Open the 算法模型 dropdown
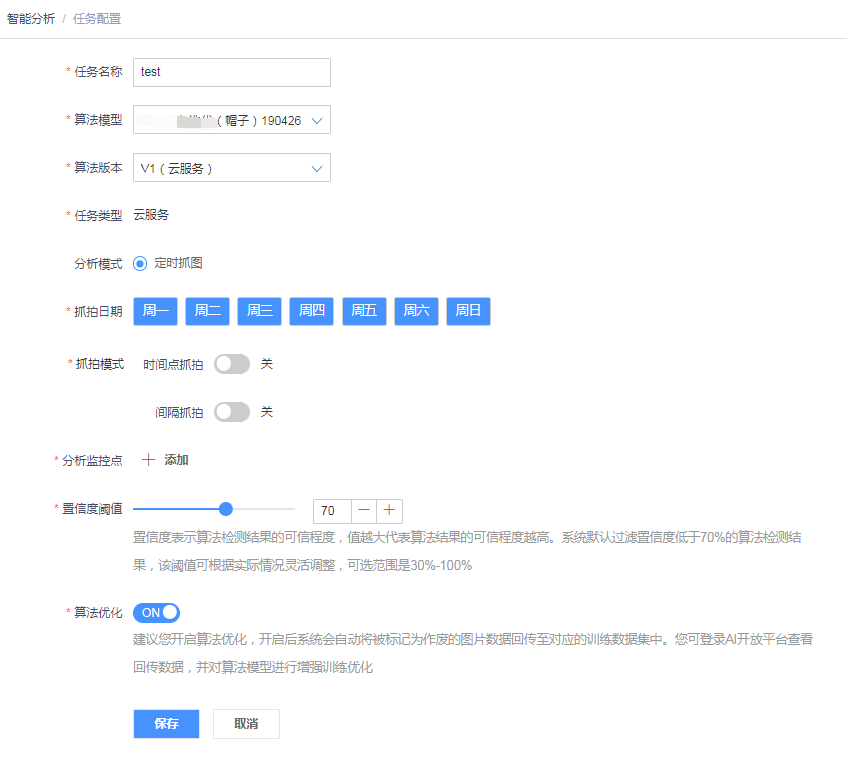This screenshot has width=847, height=772. pos(232,119)
